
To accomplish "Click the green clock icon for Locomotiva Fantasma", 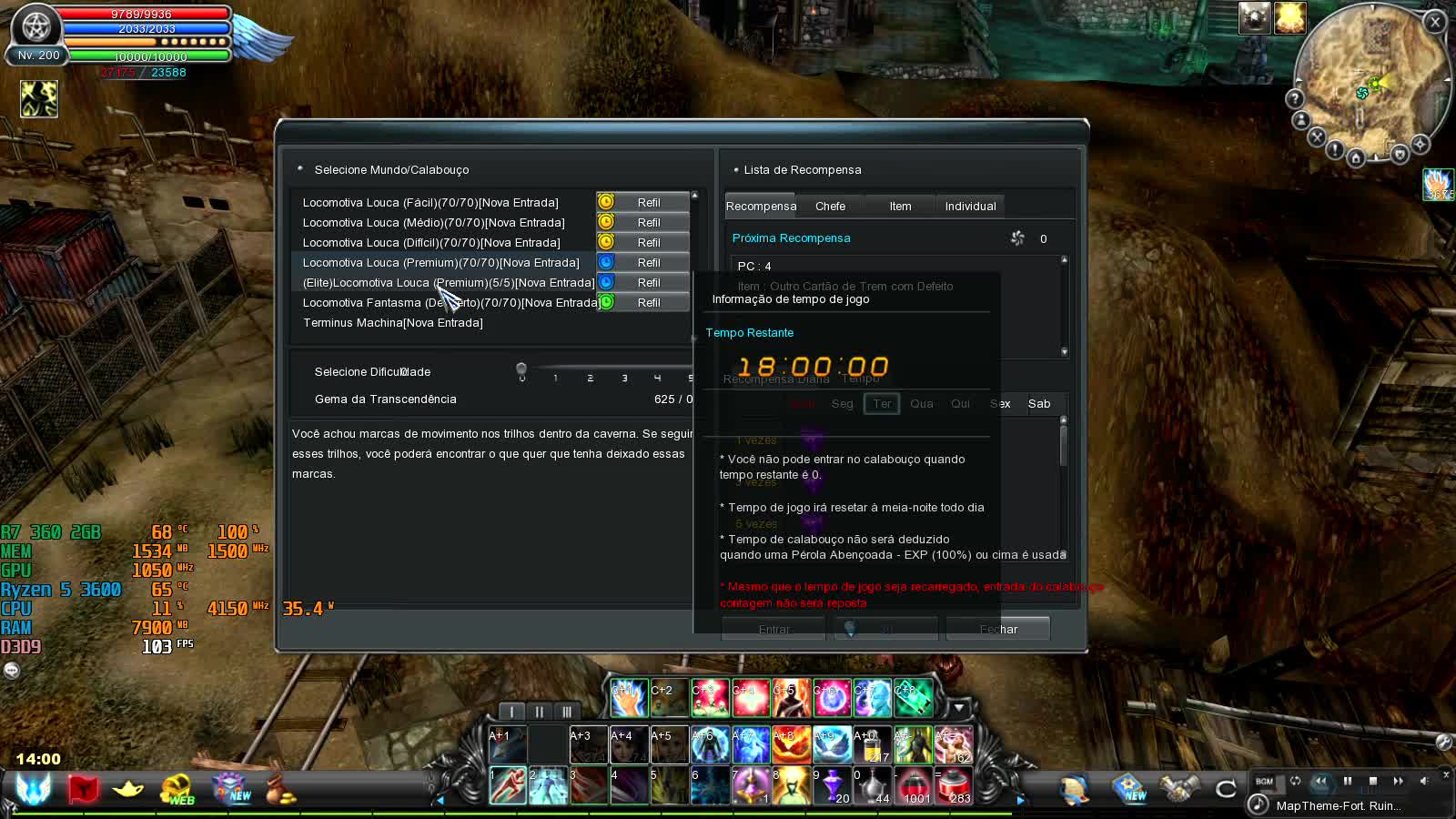I will [606, 302].
